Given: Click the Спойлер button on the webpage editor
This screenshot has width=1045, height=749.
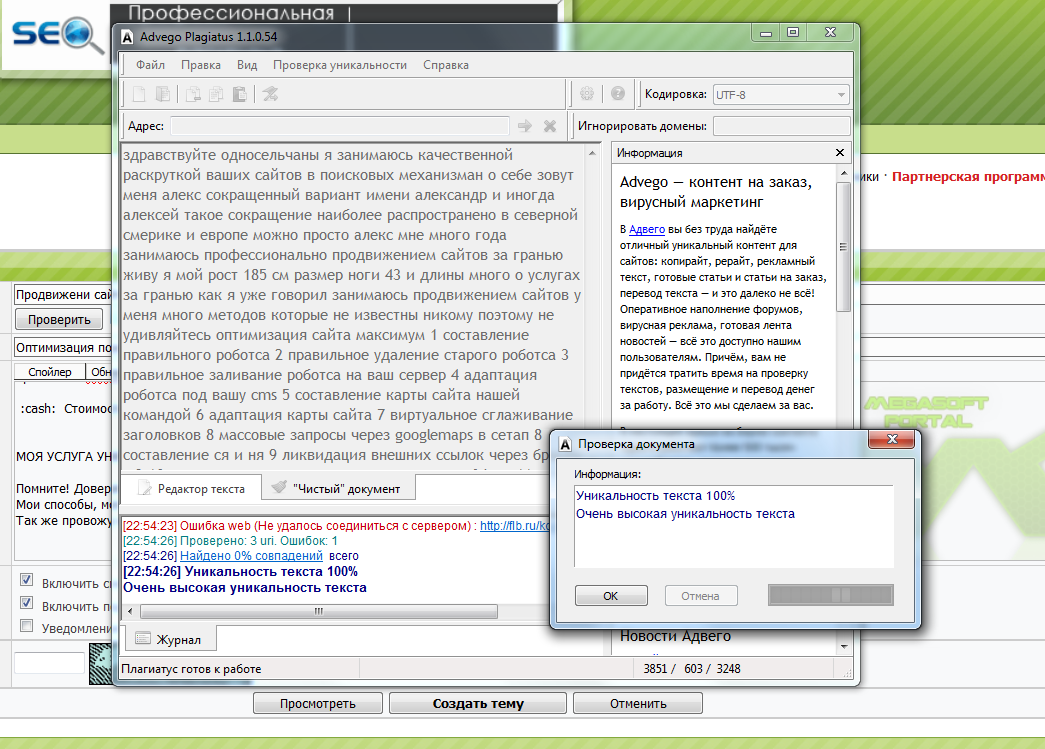Looking at the screenshot, I should click(x=50, y=372).
